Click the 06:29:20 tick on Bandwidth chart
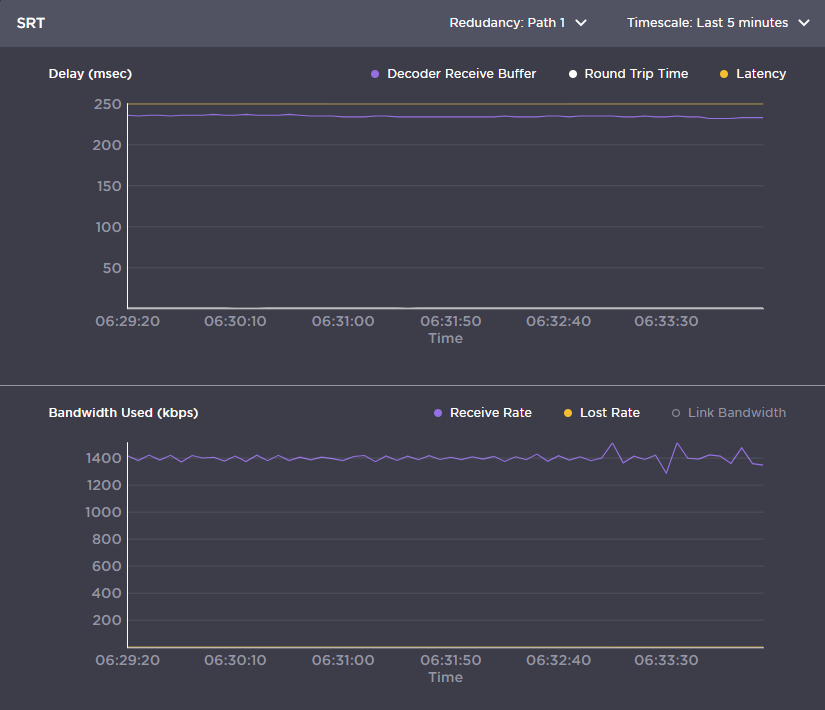The image size is (825, 710). 127,661
